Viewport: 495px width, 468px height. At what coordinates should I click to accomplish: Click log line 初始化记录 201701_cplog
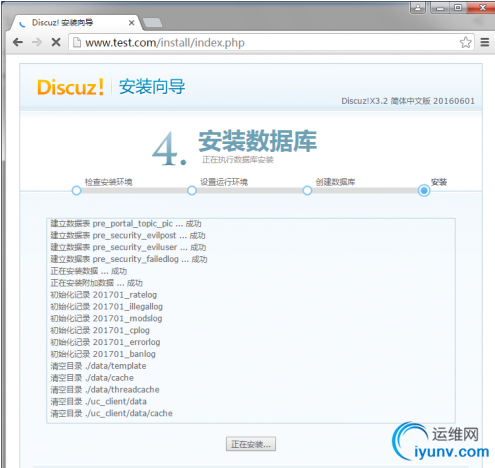click(x=100, y=330)
